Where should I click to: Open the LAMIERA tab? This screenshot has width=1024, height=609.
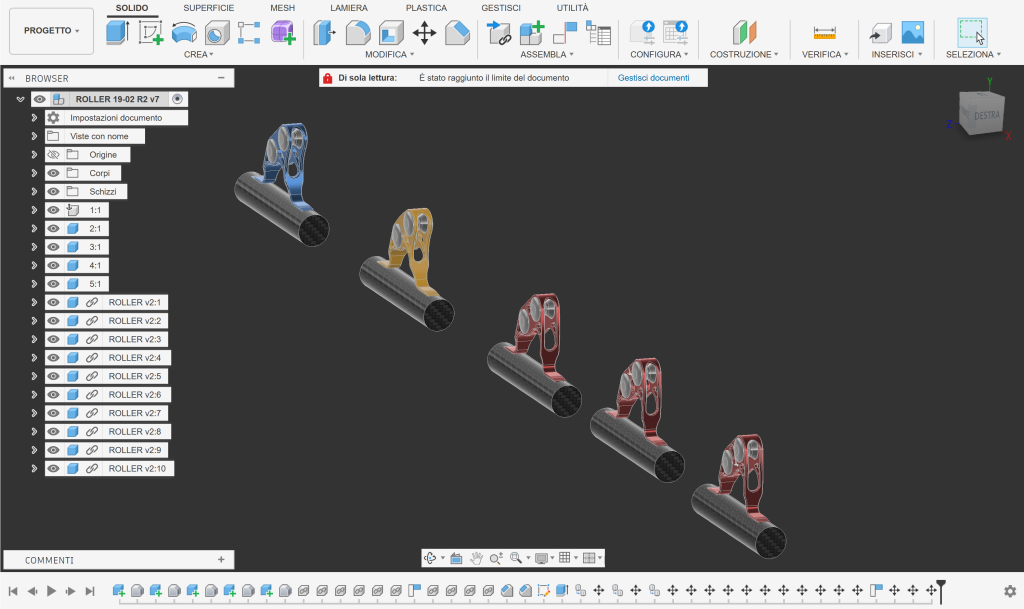[x=349, y=8]
